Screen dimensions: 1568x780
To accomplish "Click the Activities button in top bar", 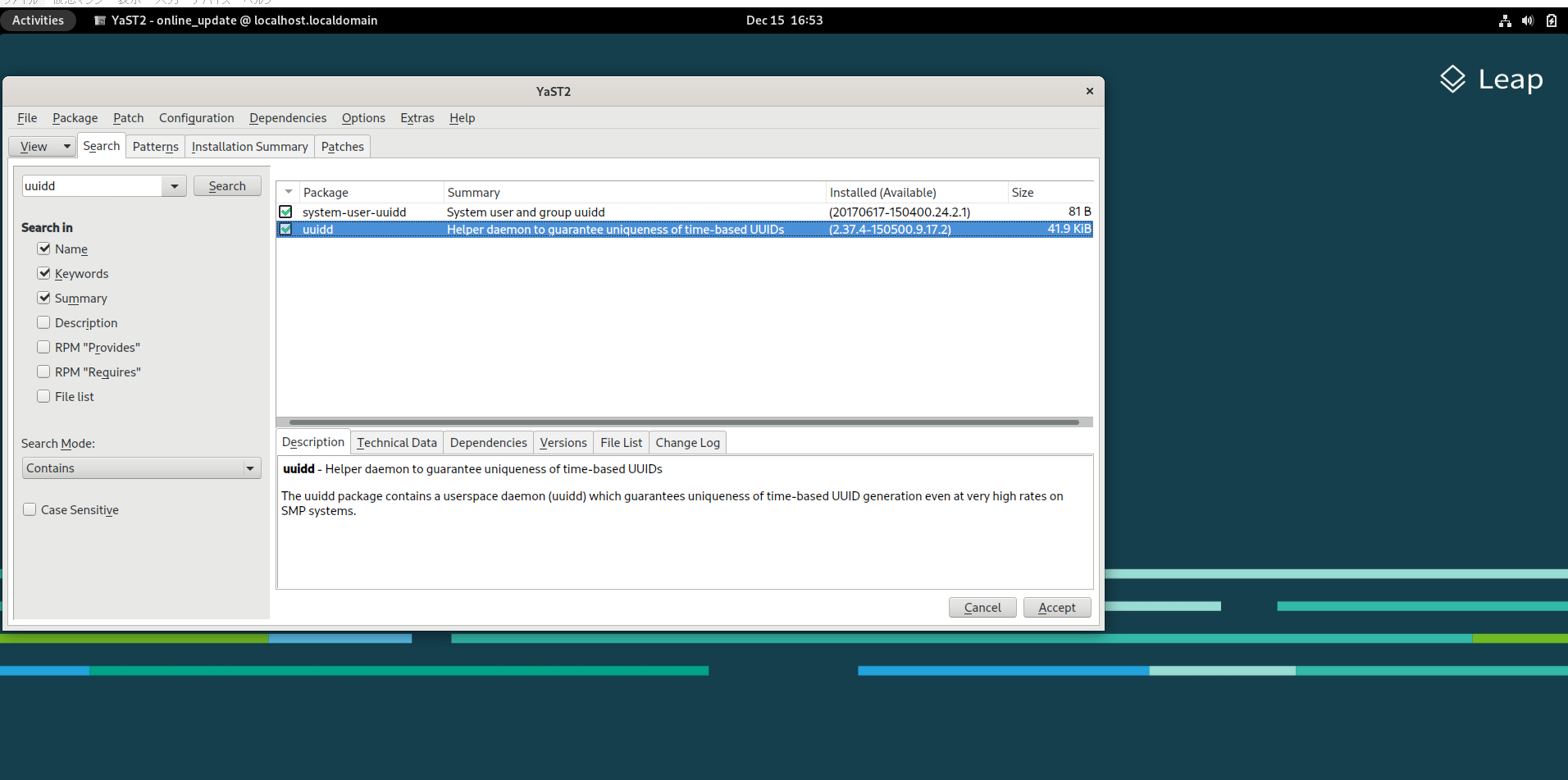I will point(38,21).
